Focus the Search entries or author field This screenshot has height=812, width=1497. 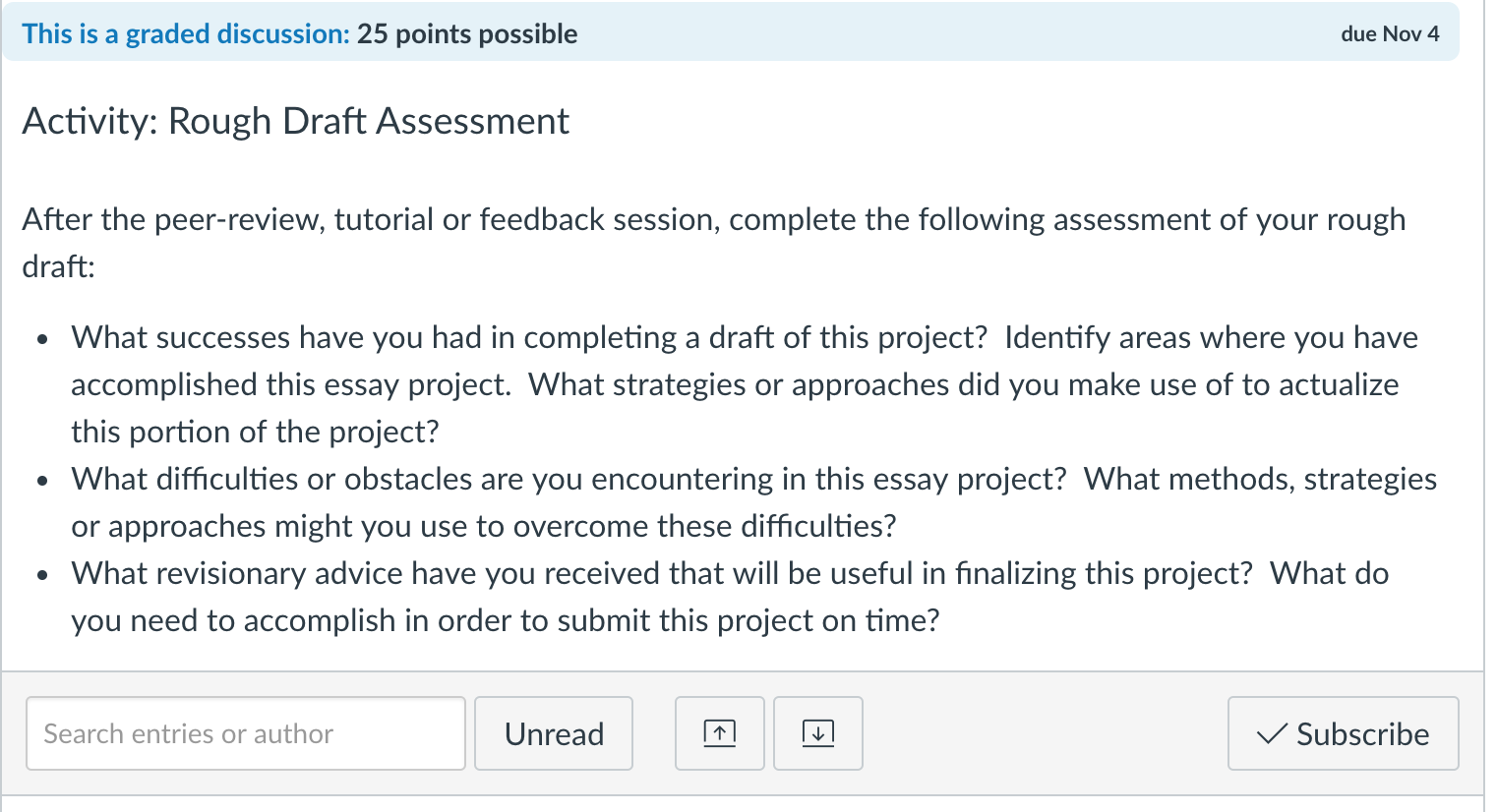coord(246,733)
